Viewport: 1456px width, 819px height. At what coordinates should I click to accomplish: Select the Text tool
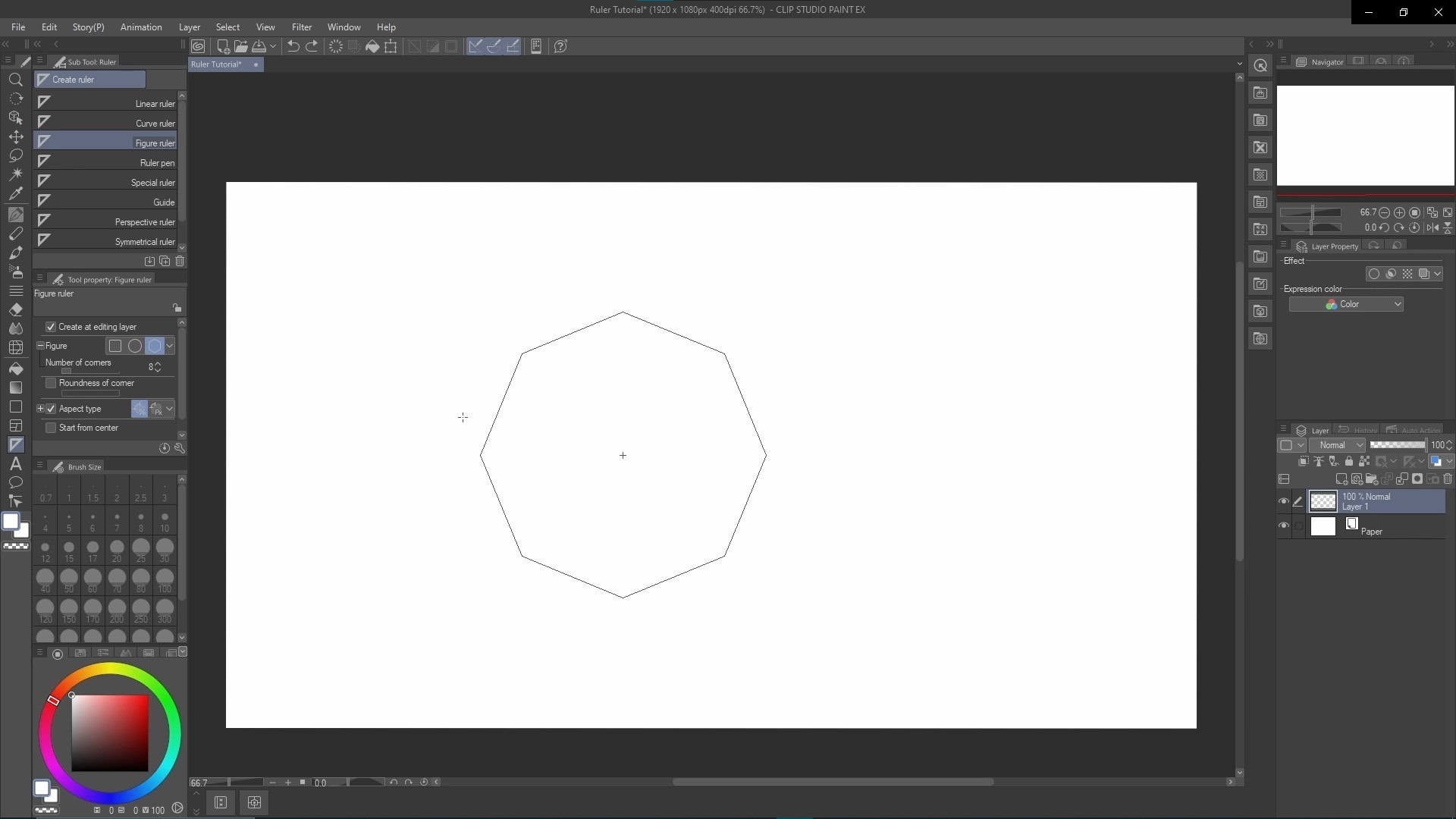tap(15, 464)
